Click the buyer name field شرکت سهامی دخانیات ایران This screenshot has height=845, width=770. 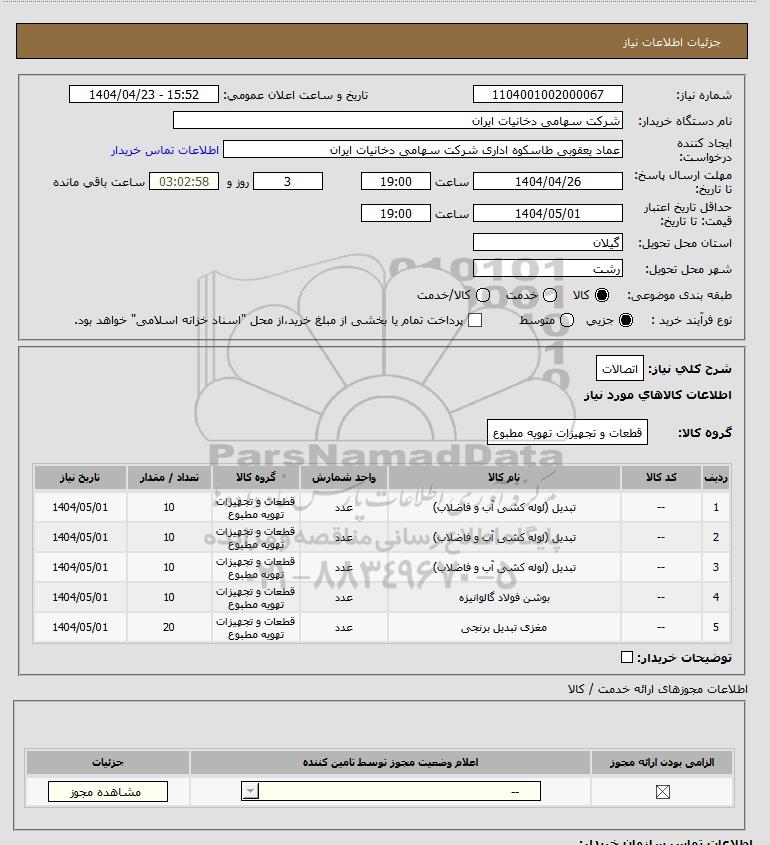click(x=398, y=121)
